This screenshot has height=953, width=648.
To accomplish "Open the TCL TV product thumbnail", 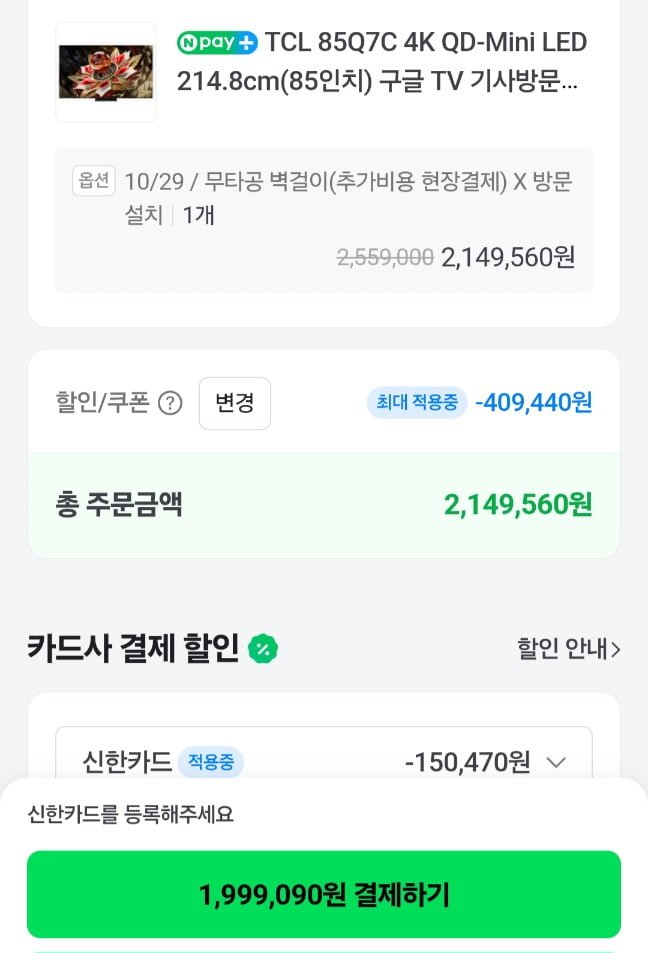I will pos(106,72).
